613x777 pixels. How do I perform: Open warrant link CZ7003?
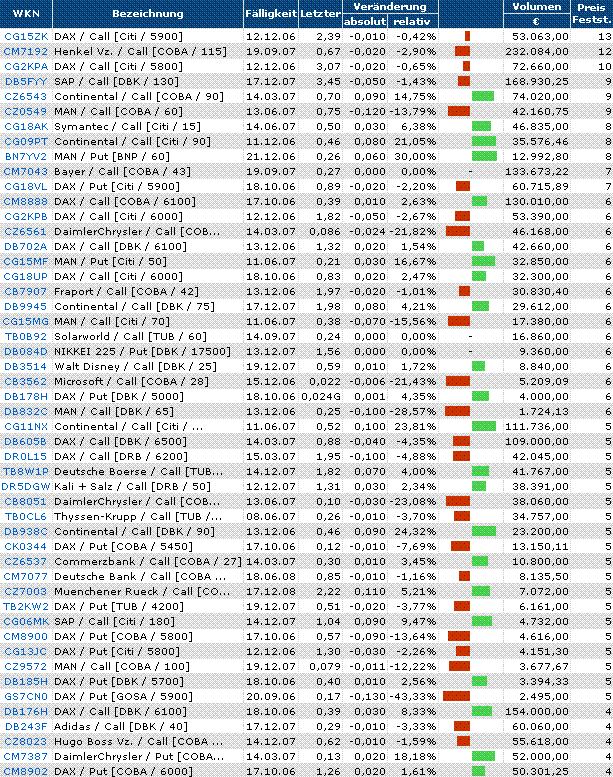click(26, 592)
